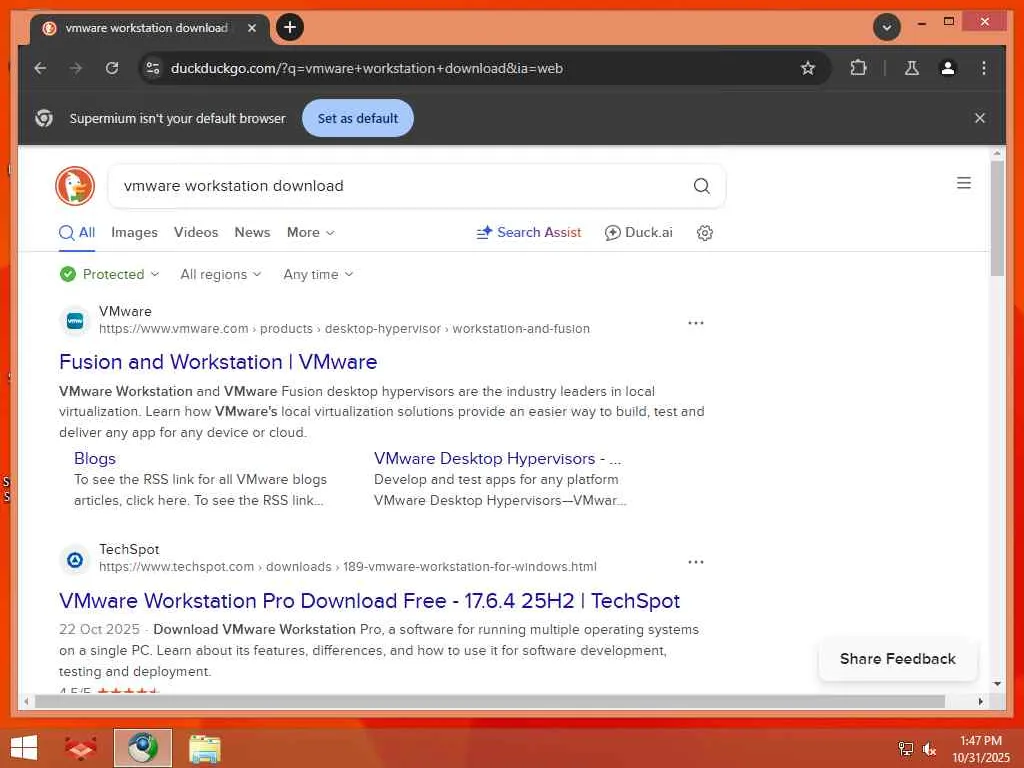Switch to Images tab

coord(135,232)
